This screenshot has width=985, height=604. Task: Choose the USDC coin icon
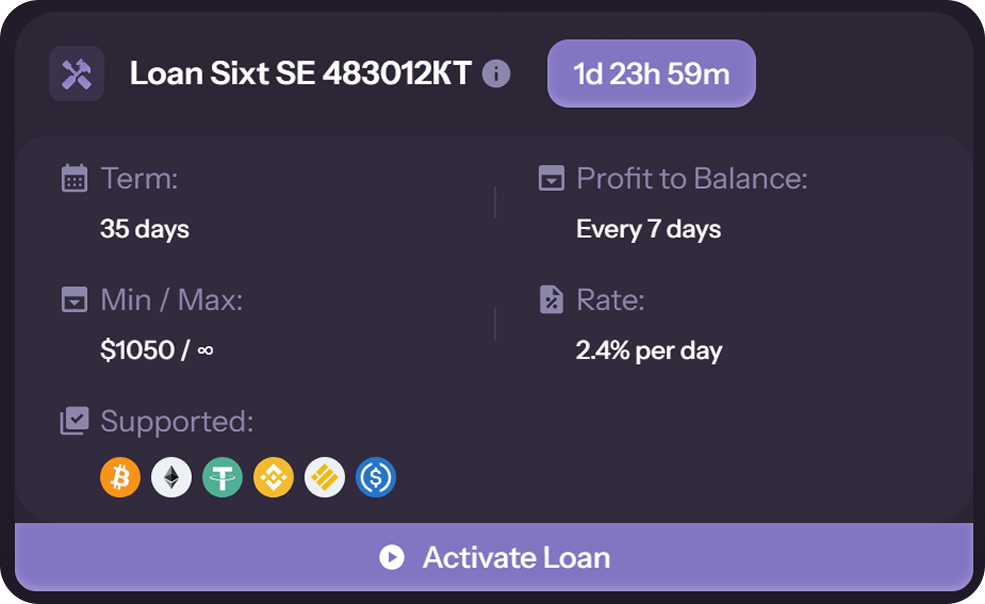[376, 478]
